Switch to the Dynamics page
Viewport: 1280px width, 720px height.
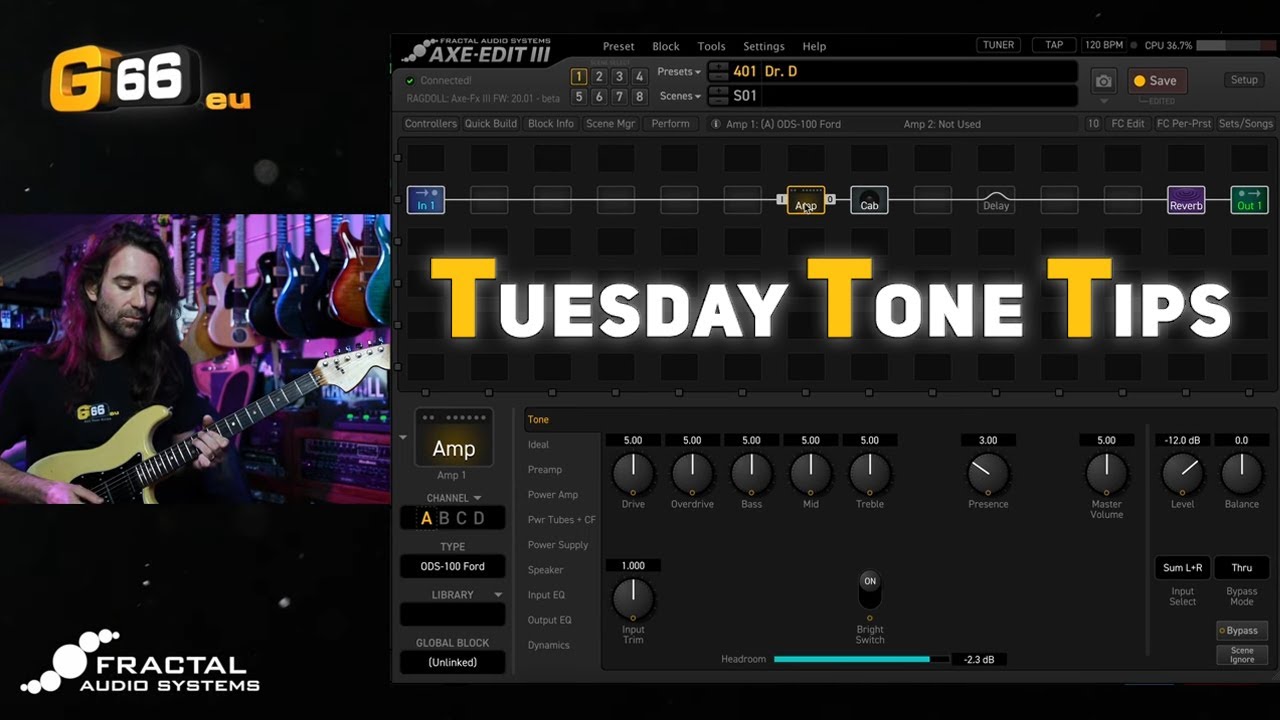549,645
